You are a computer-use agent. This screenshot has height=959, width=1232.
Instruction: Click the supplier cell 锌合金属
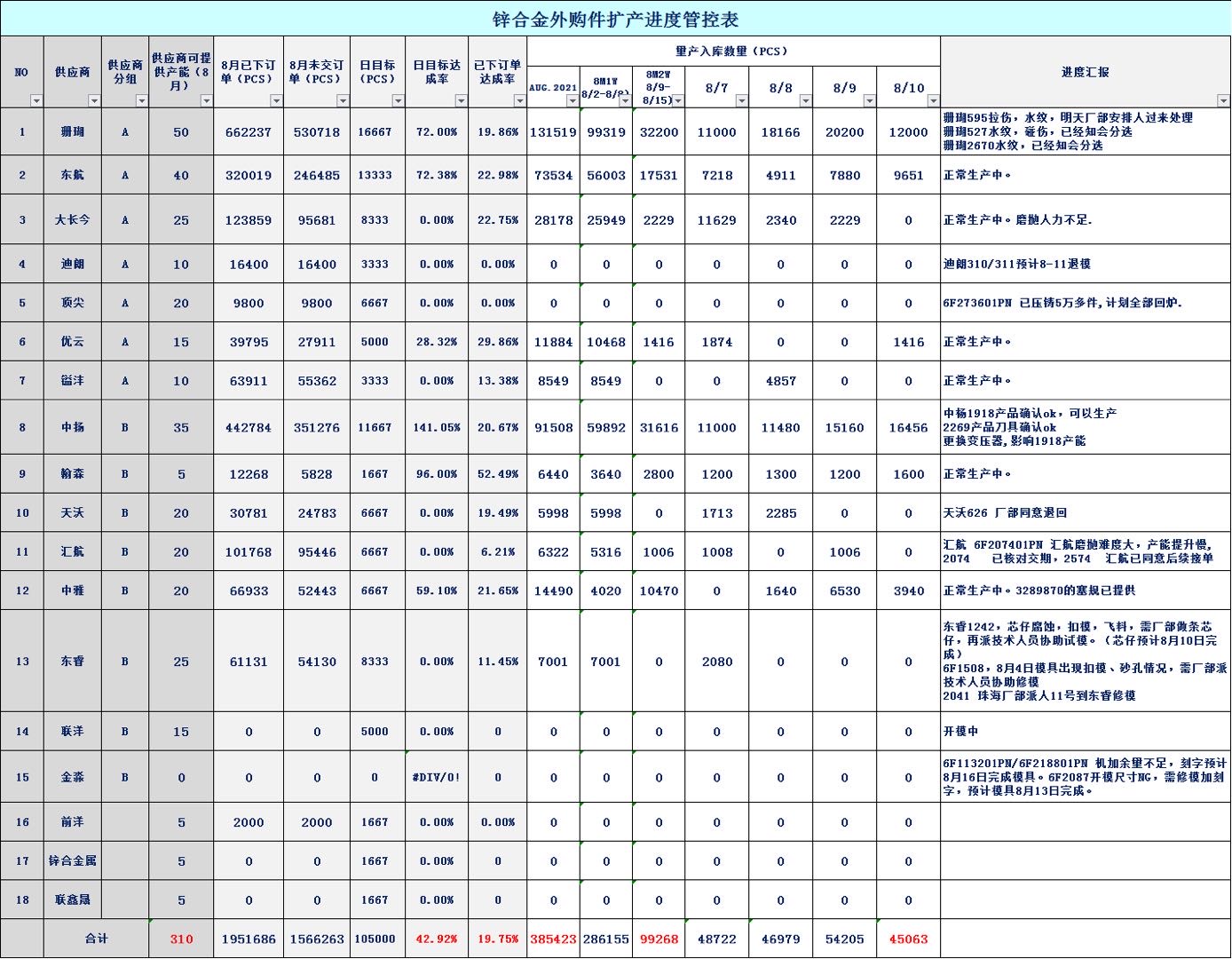[73, 861]
